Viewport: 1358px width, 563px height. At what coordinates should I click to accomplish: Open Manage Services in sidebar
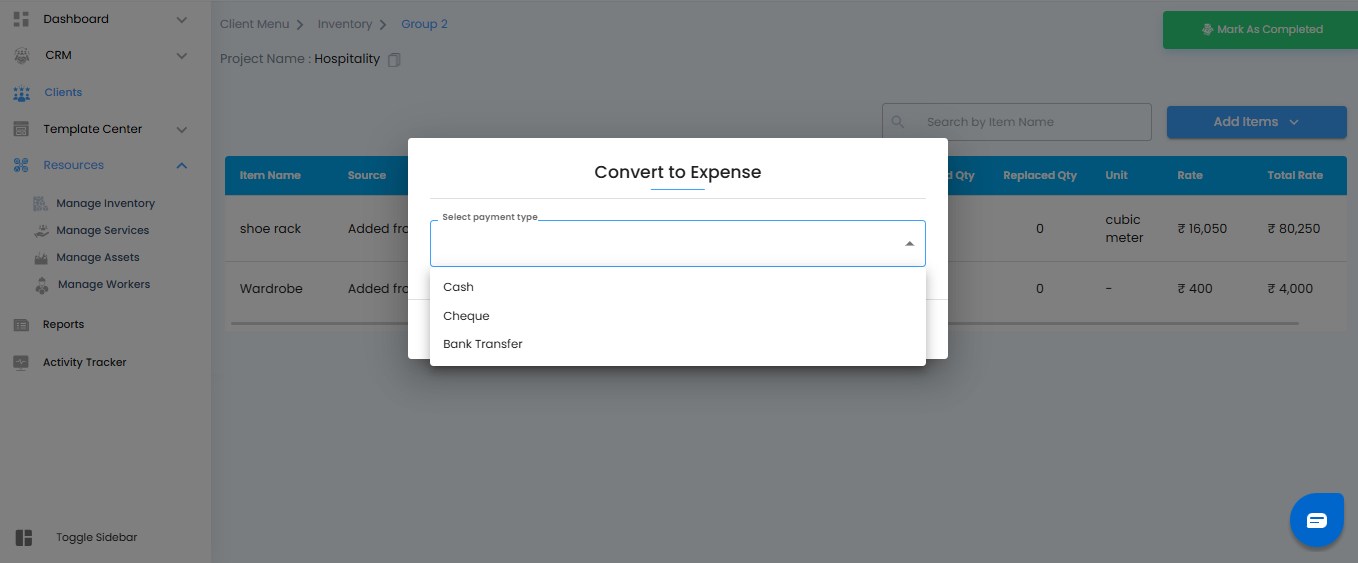point(102,231)
